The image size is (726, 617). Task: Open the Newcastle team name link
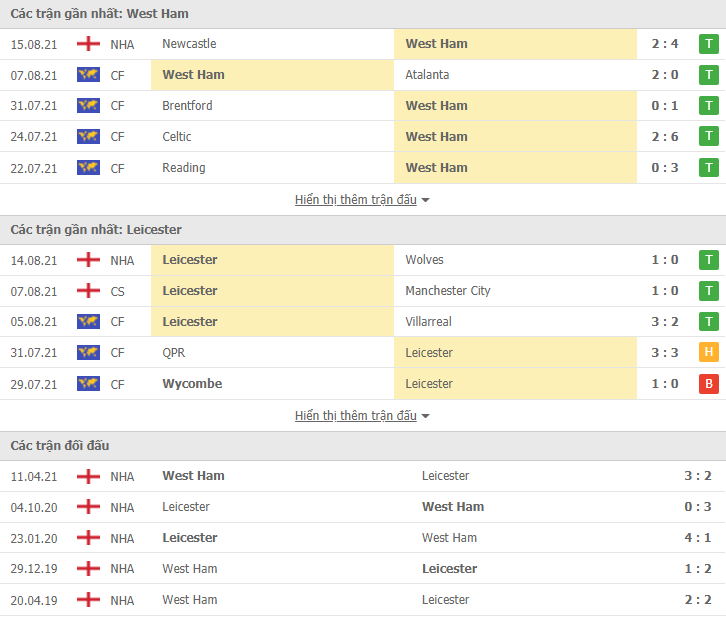(189, 44)
